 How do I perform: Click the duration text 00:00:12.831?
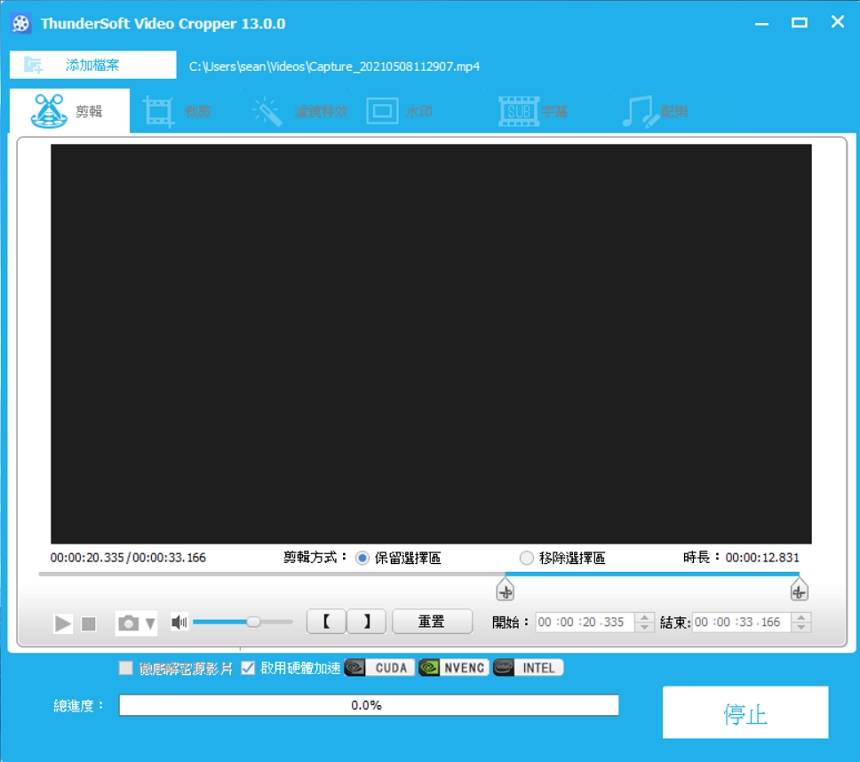pos(762,557)
